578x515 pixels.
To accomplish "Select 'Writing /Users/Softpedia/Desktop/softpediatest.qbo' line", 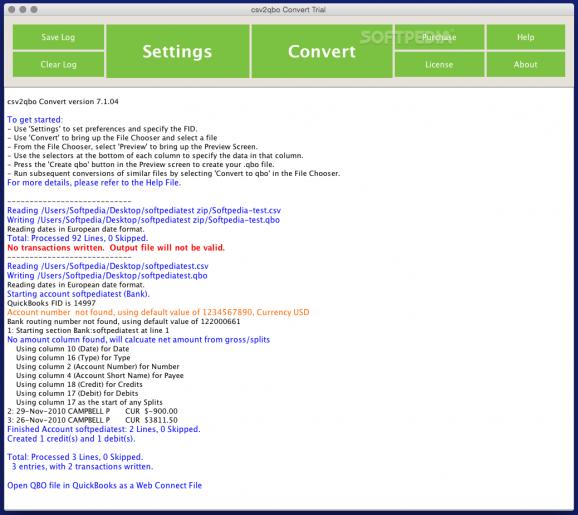I will 107,276.
